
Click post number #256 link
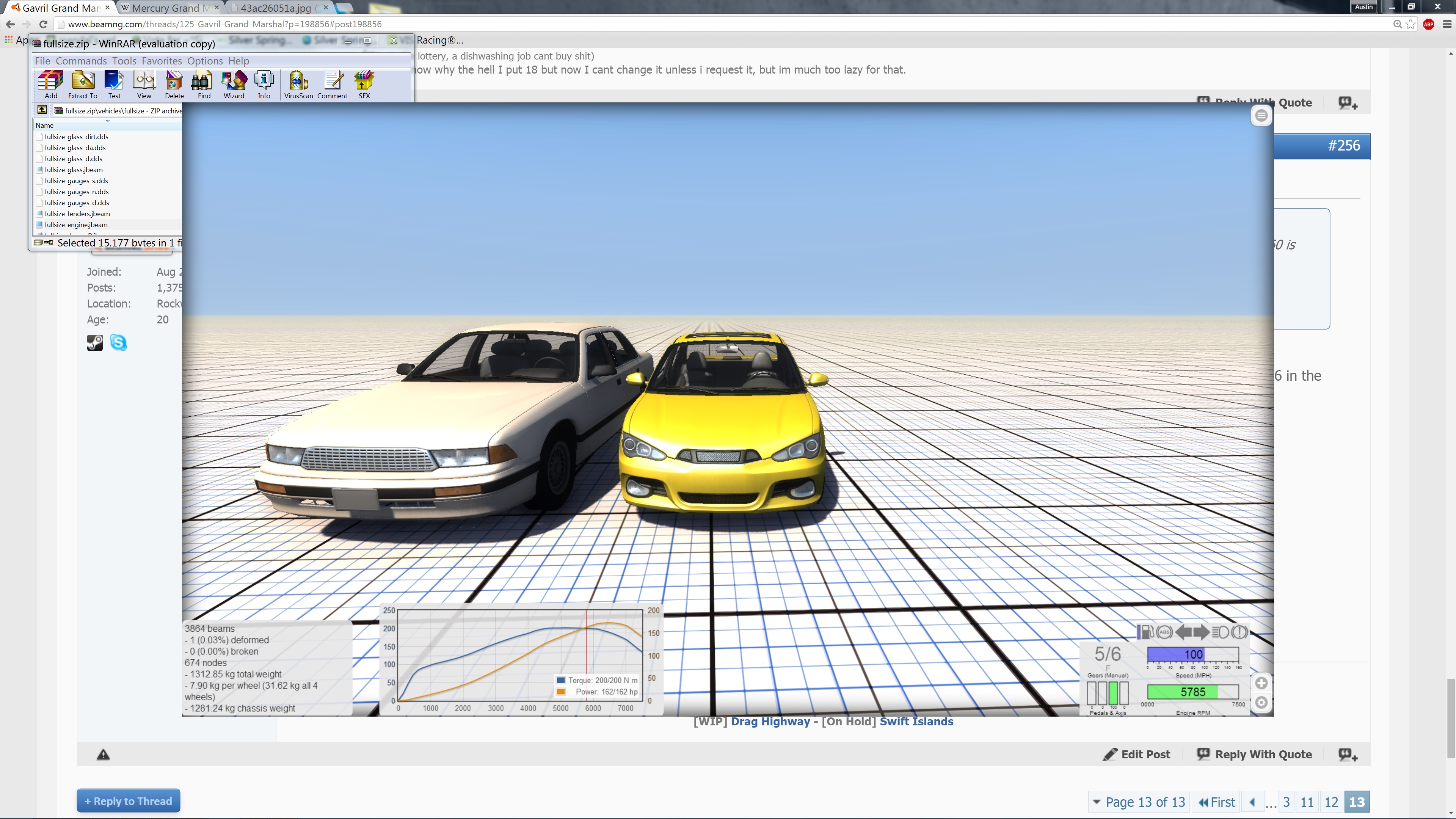1344,146
